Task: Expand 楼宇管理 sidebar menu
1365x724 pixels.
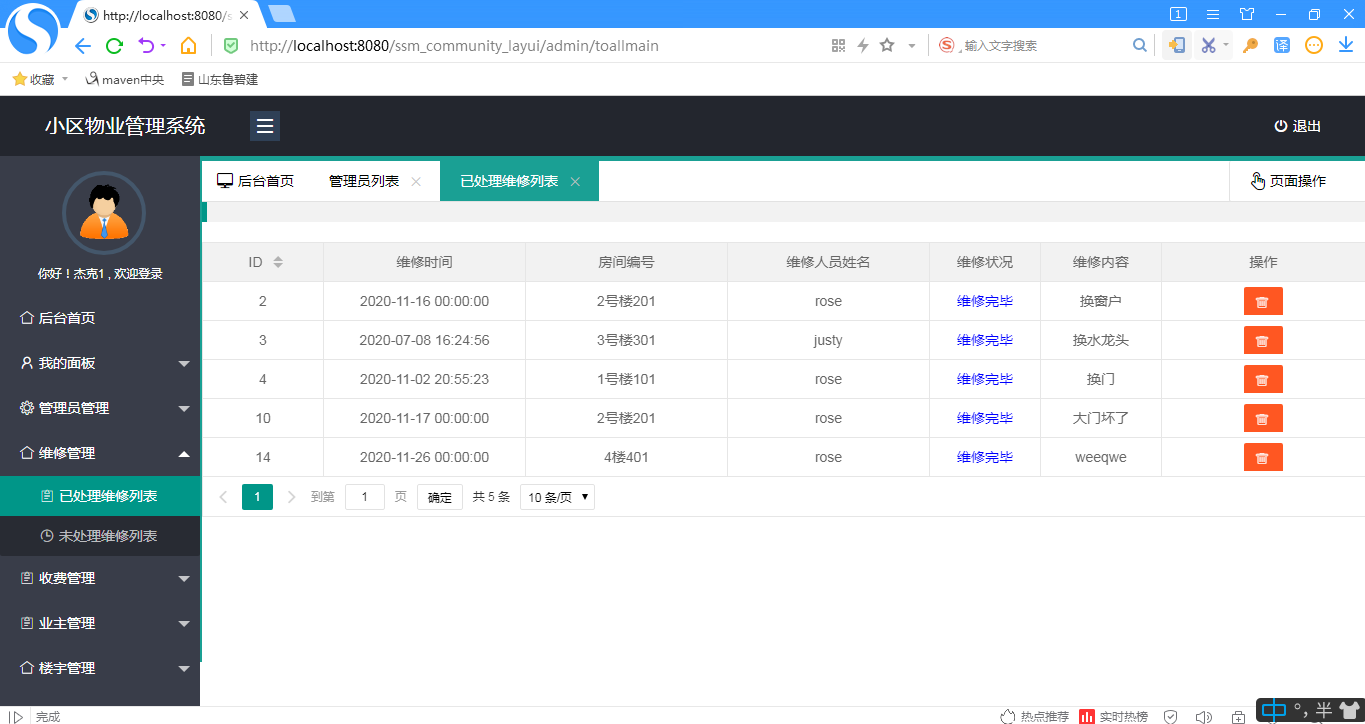Action: pos(100,668)
